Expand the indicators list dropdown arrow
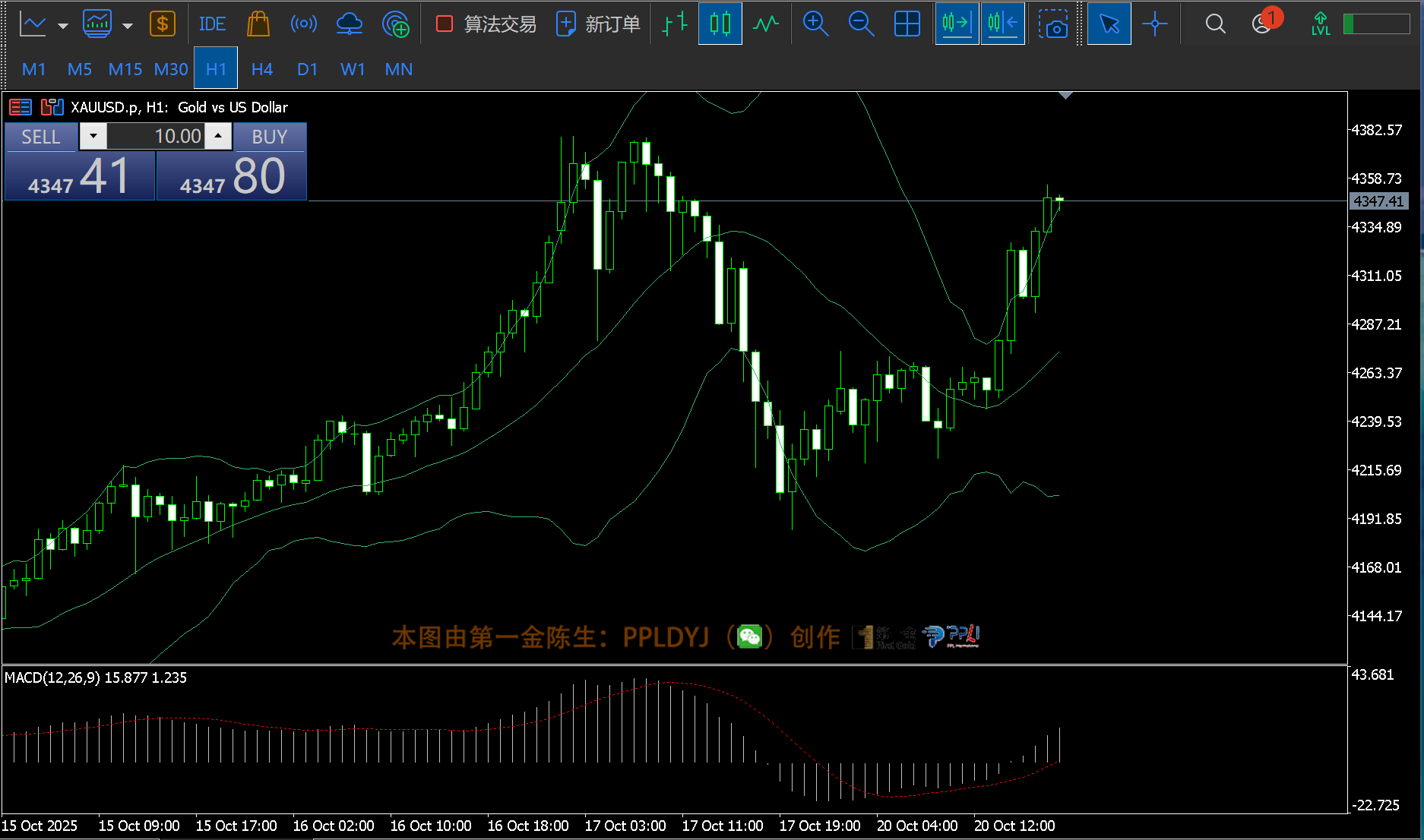Screen dimensions: 1424x840 [x=128, y=26]
